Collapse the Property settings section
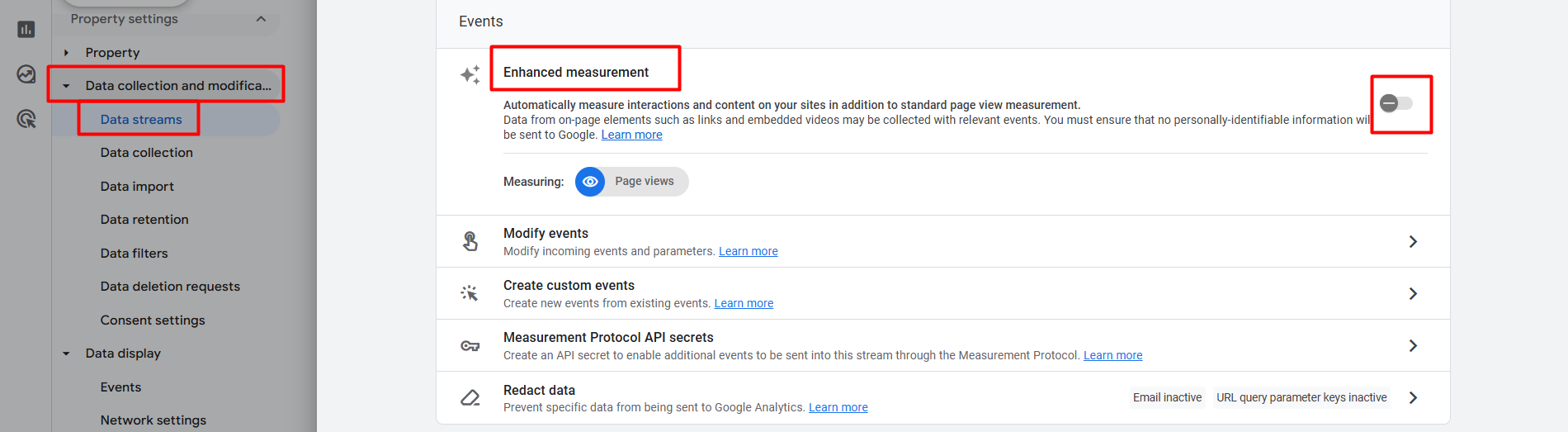This screenshot has height=432, width=1568. coord(261,19)
